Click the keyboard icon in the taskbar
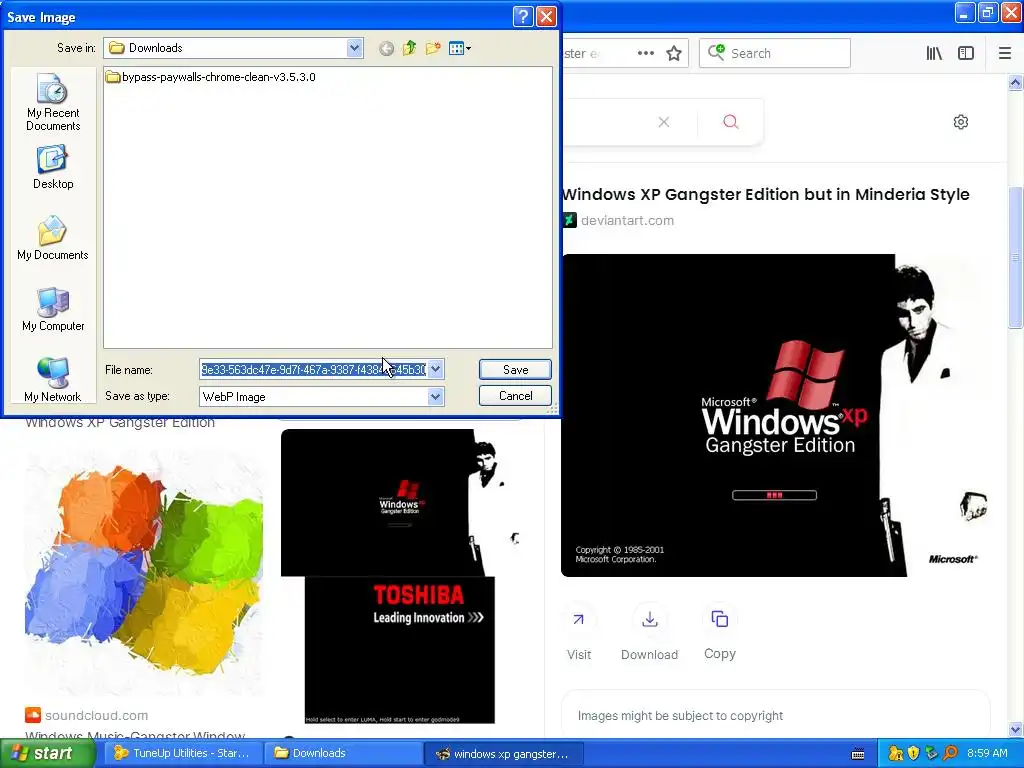 coord(858,754)
